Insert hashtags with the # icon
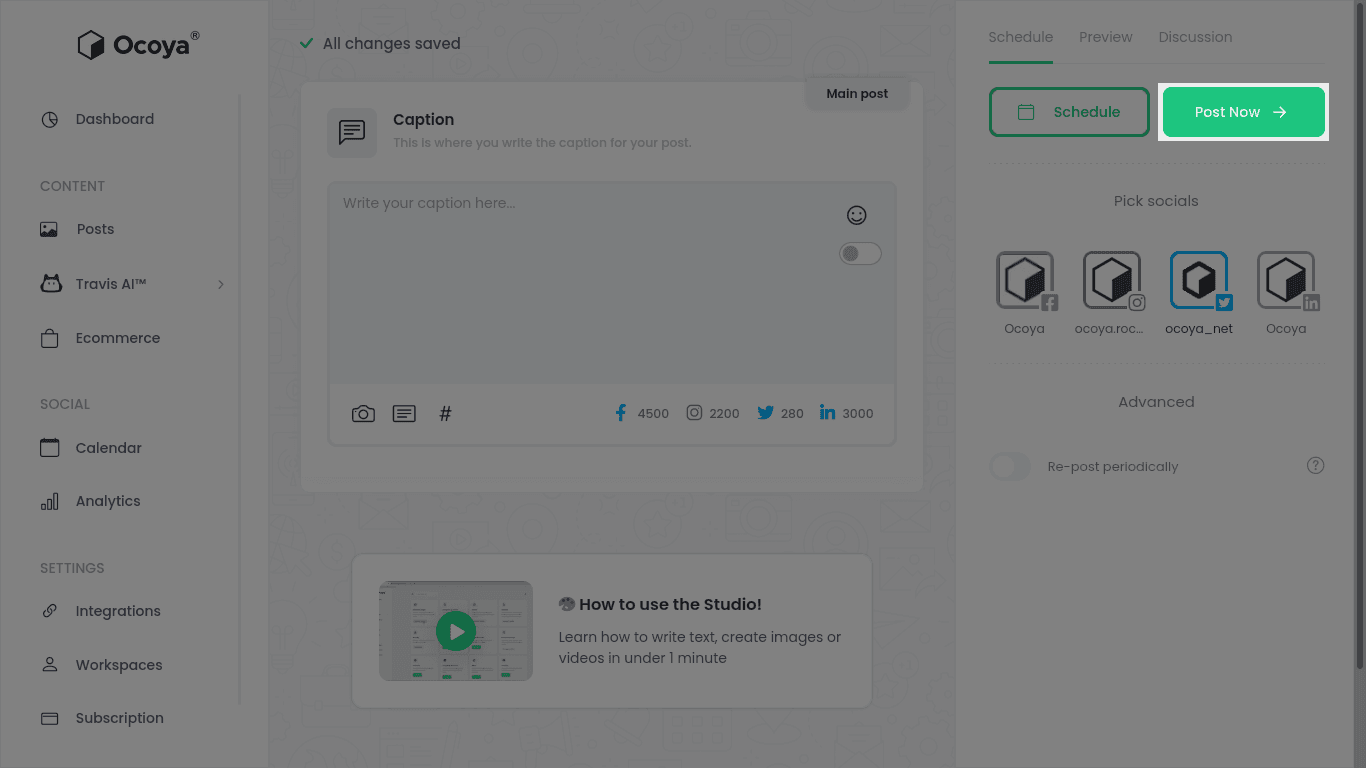This screenshot has width=1366, height=768. pyautogui.click(x=446, y=414)
